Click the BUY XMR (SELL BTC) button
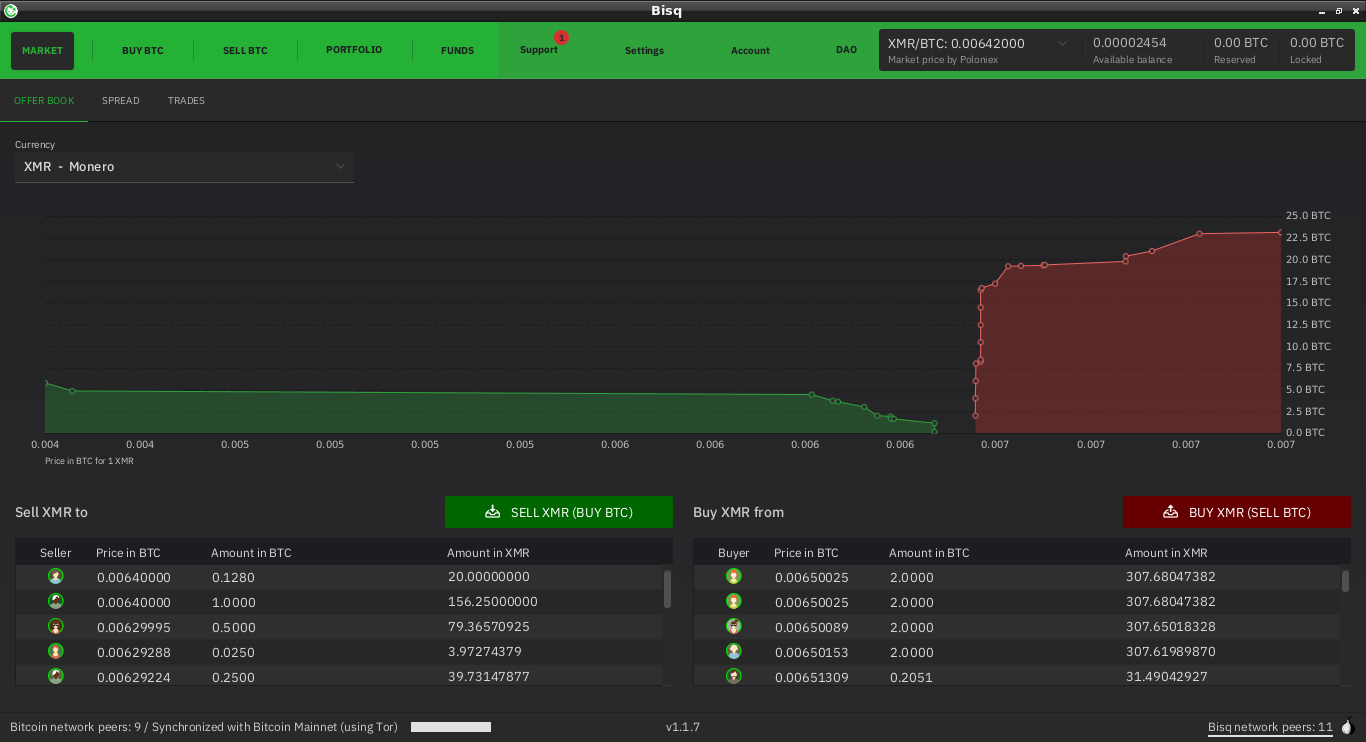The image size is (1366, 742). click(x=1237, y=512)
